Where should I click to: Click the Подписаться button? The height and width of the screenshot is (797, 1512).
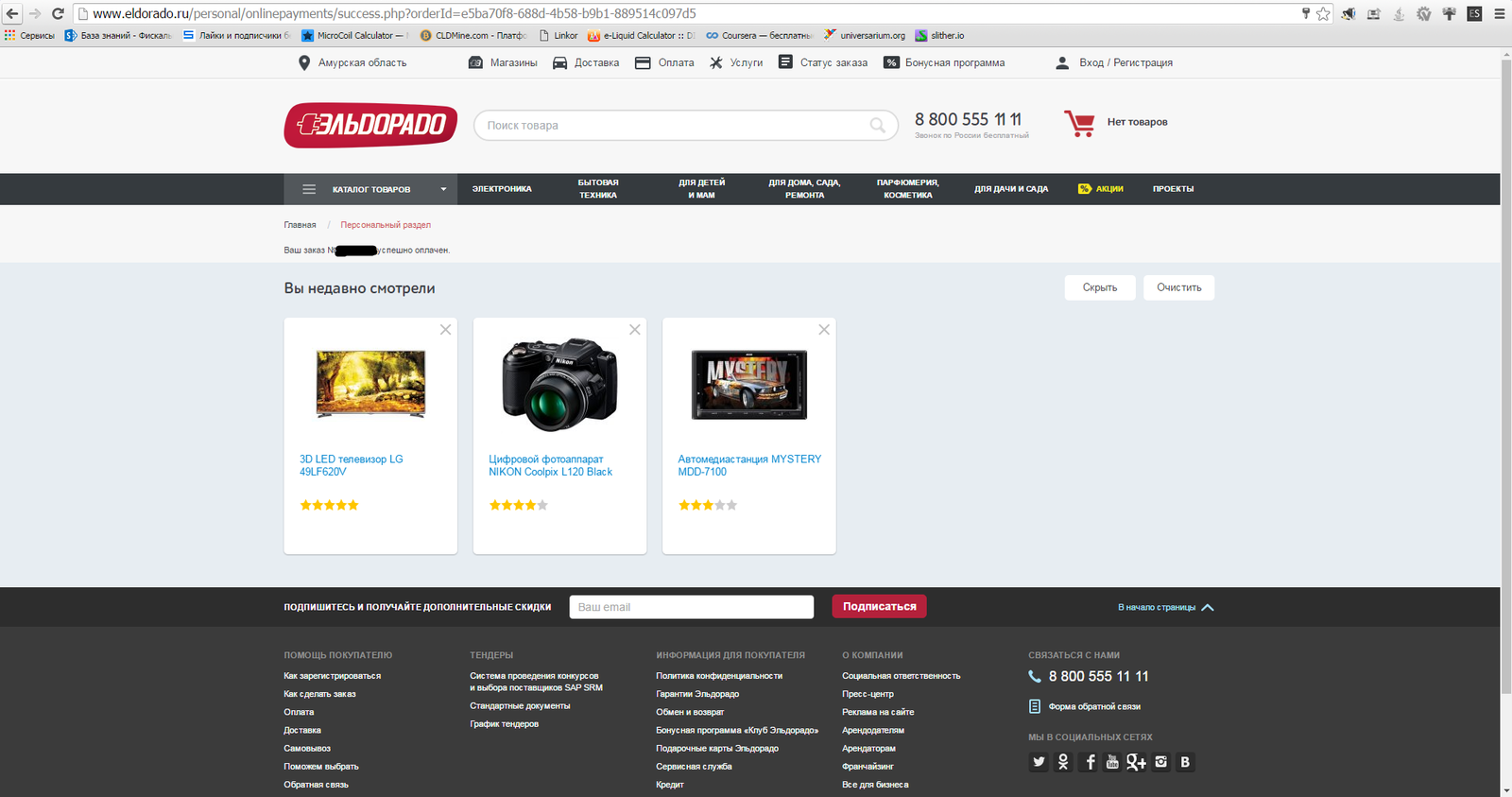pos(879,607)
